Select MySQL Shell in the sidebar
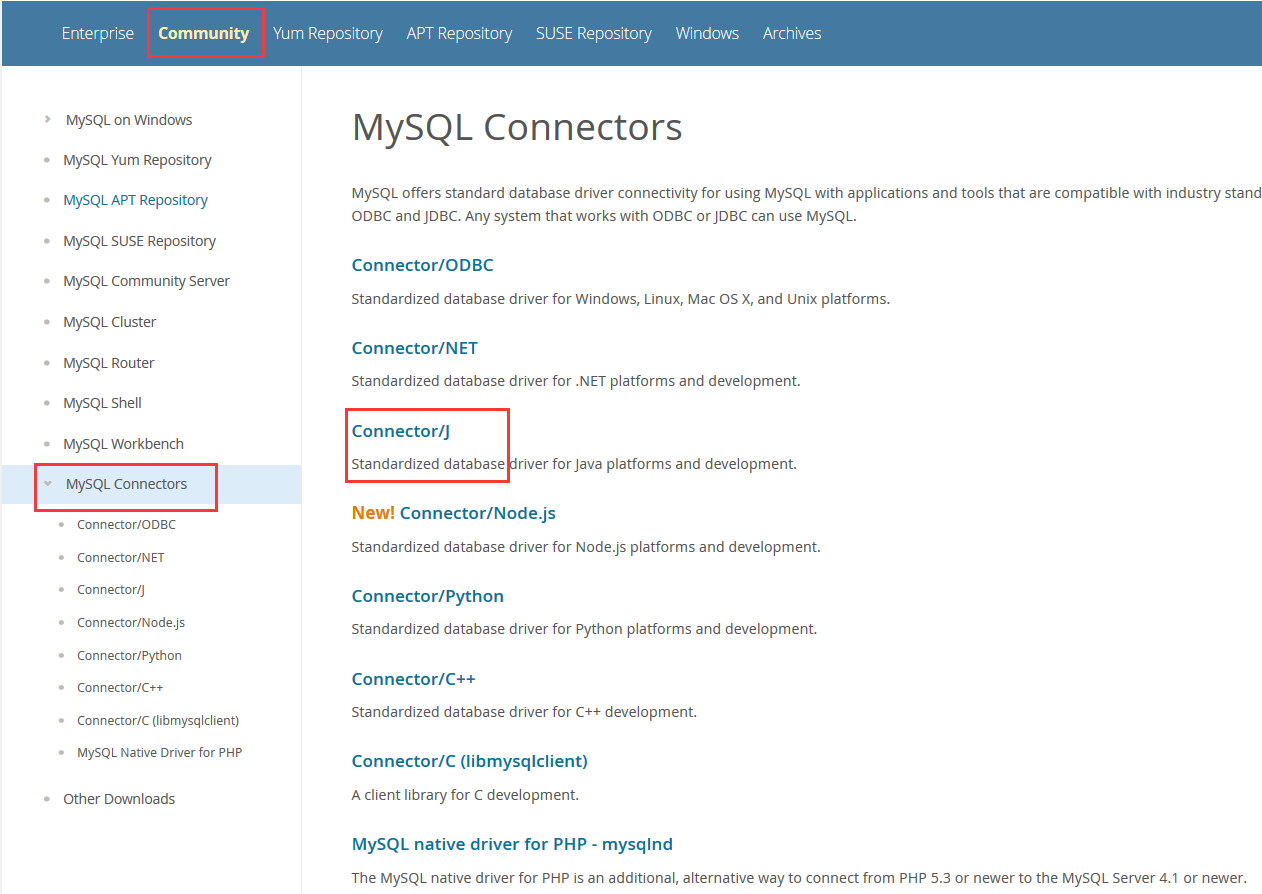This screenshot has height=894, width=1262. click(x=102, y=402)
